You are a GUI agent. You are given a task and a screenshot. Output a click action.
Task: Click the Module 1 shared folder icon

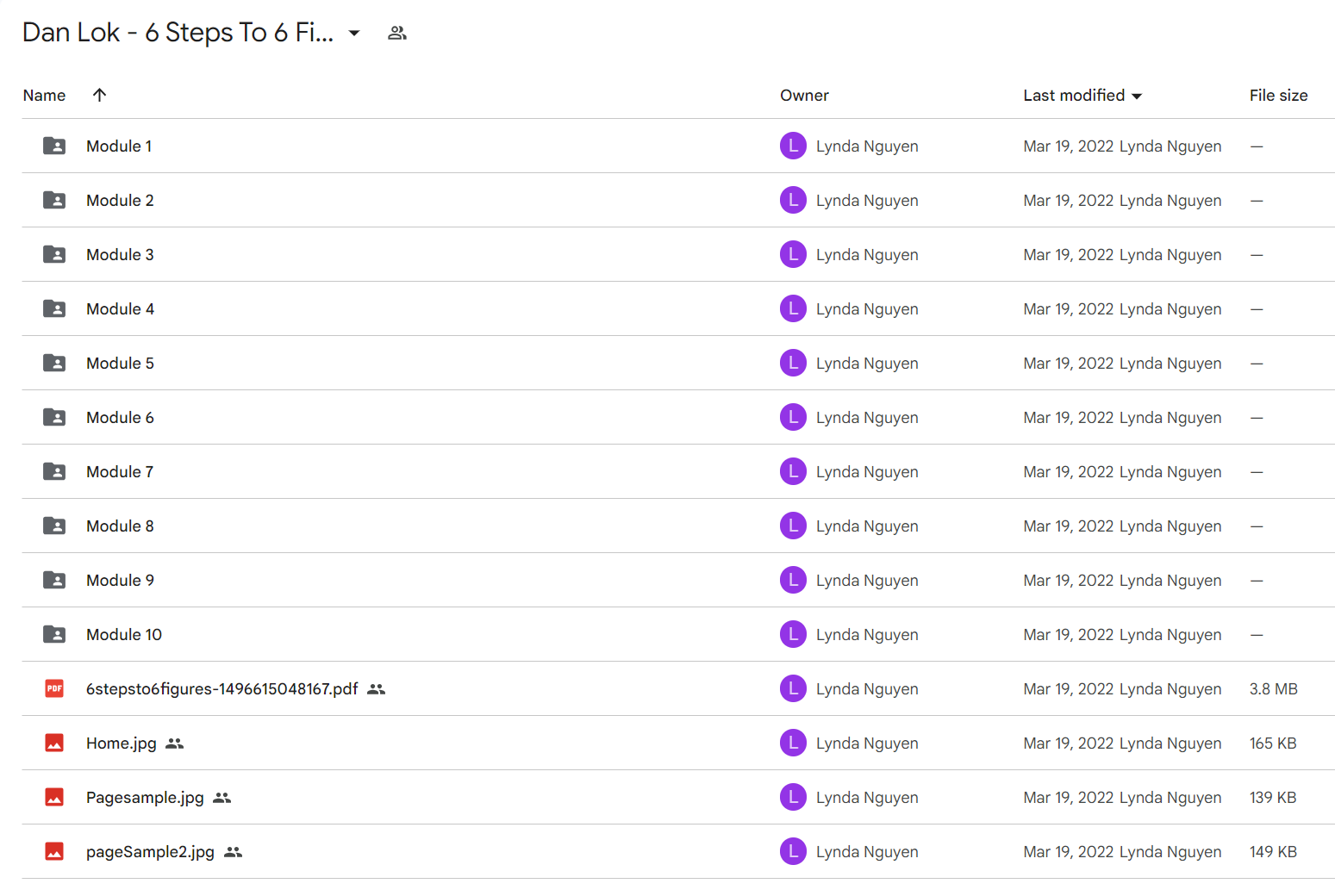54,146
